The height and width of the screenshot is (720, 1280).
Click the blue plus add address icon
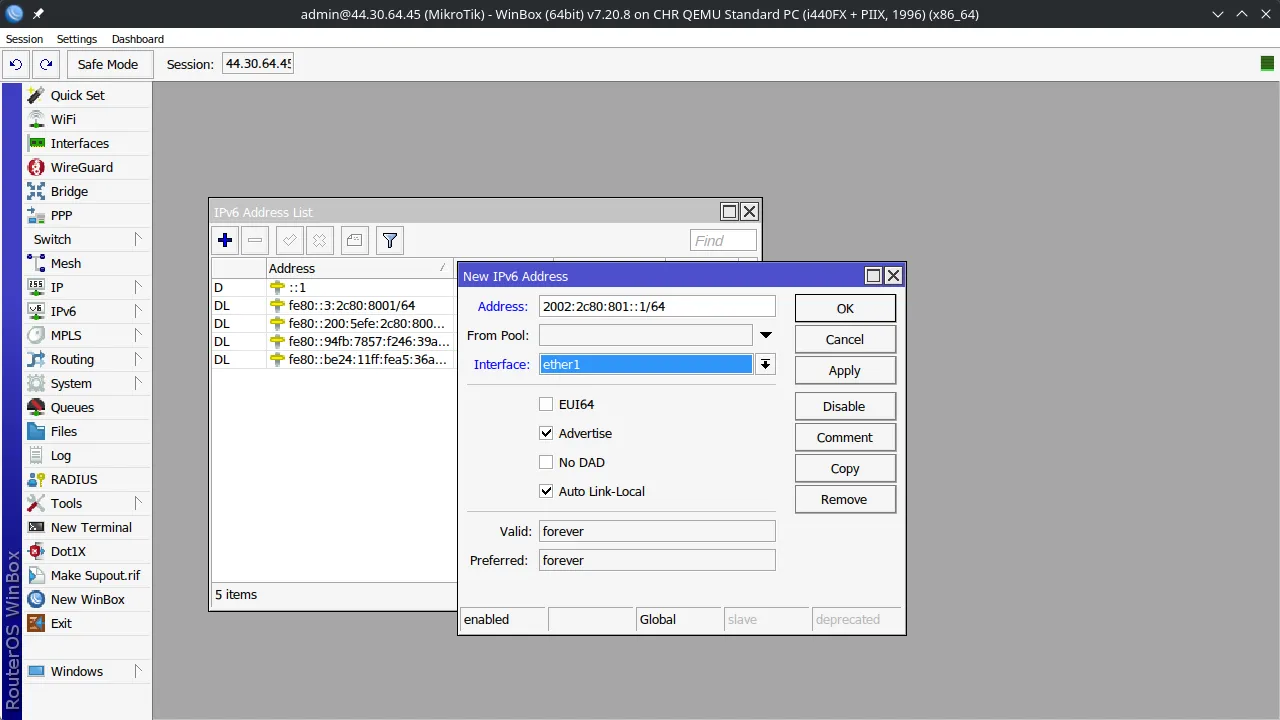[x=225, y=240]
